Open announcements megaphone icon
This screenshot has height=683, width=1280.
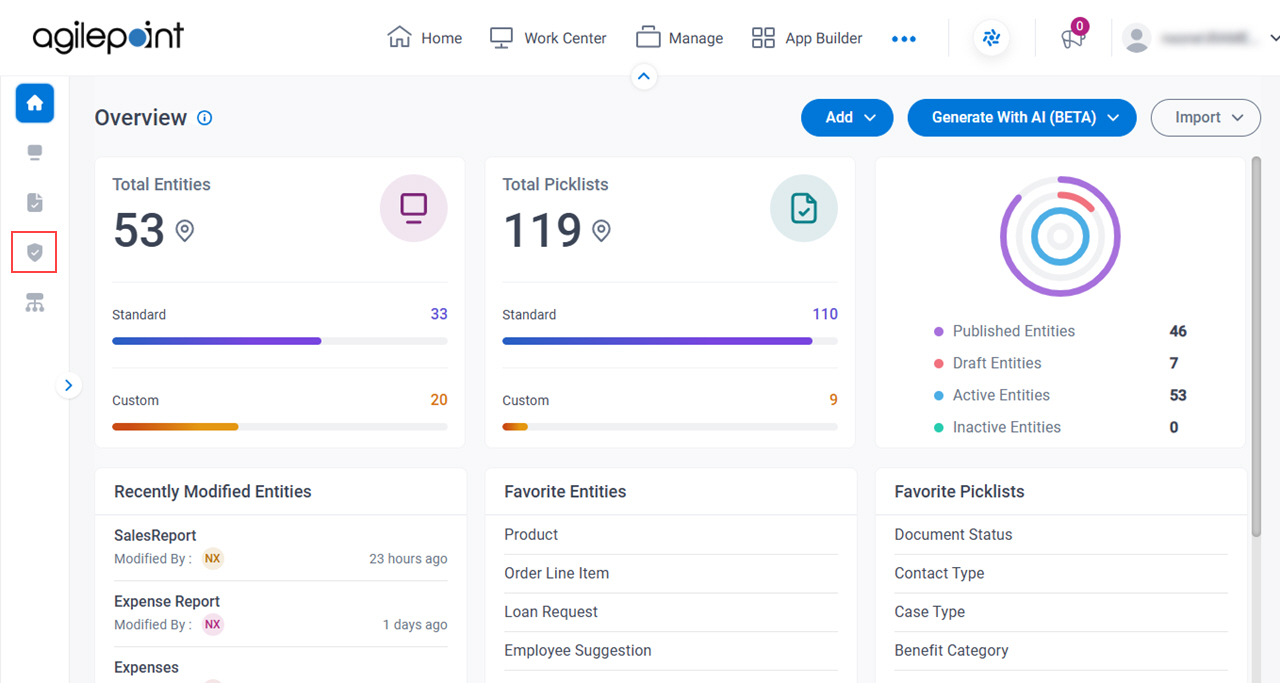click(x=1072, y=39)
